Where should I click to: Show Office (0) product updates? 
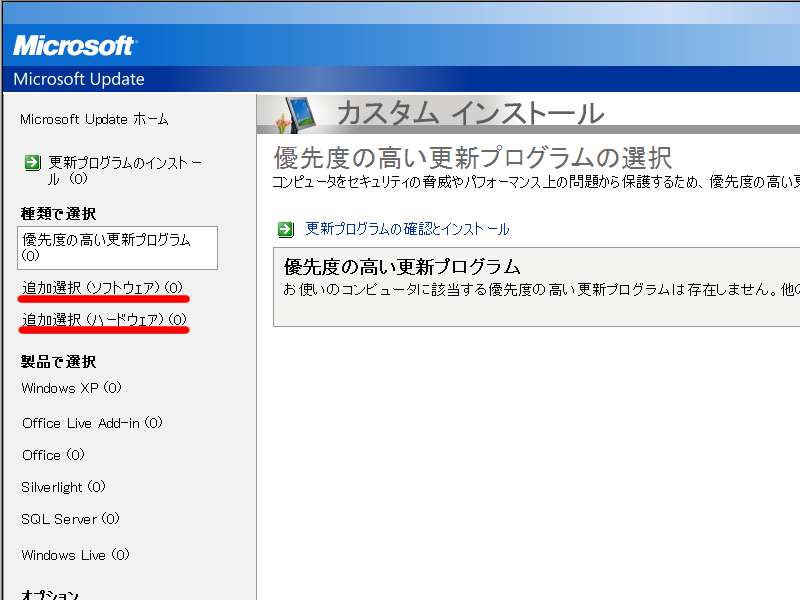[x=53, y=455]
